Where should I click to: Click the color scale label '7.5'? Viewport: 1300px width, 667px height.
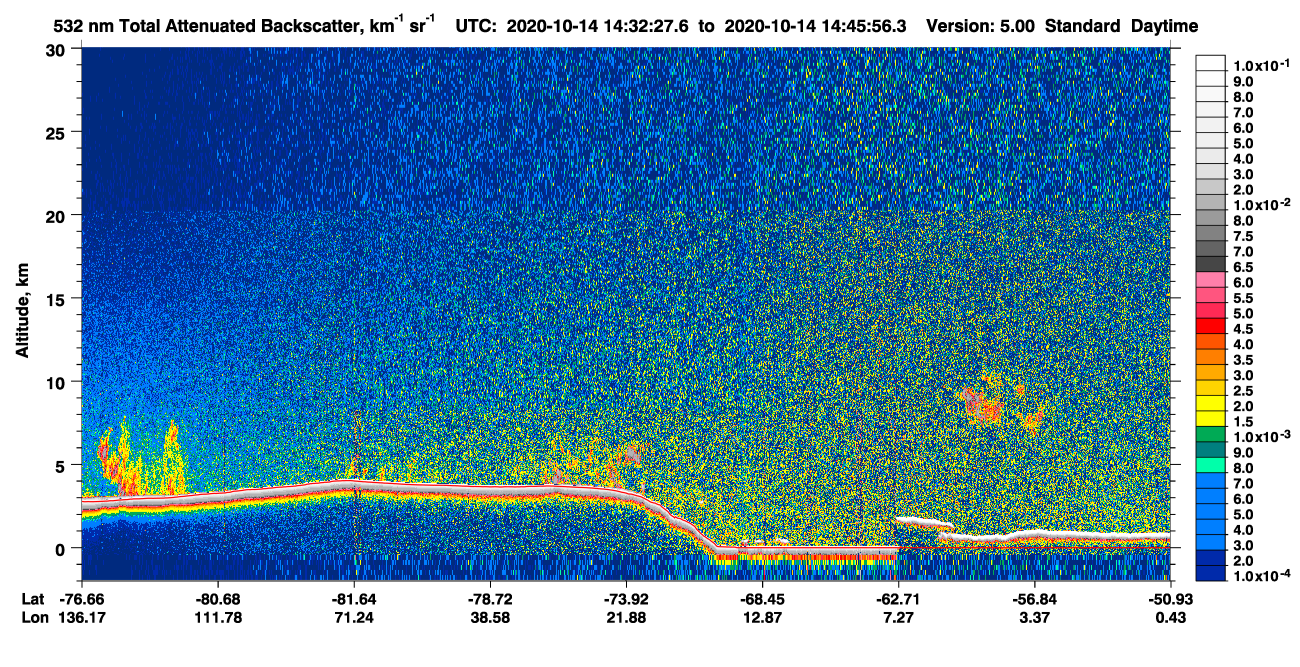(1244, 237)
